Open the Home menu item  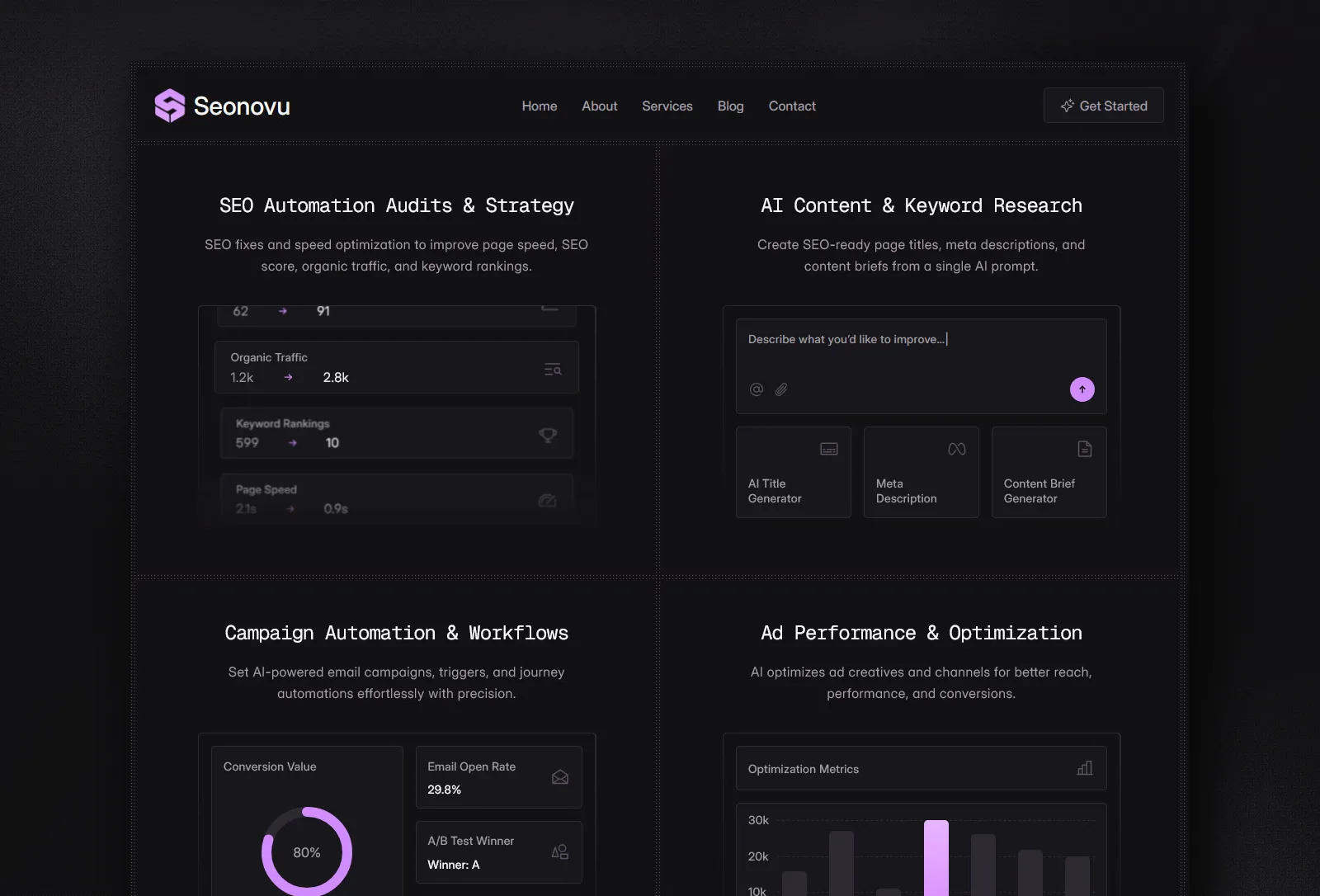pos(540,106)
